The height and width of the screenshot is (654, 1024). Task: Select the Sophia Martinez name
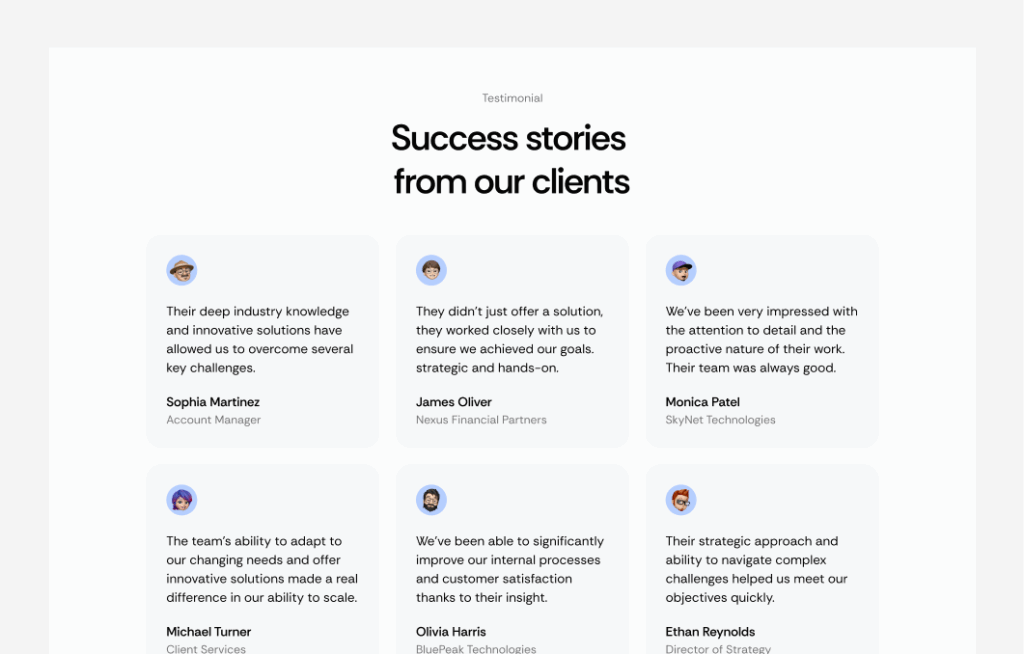pos(213,402)
